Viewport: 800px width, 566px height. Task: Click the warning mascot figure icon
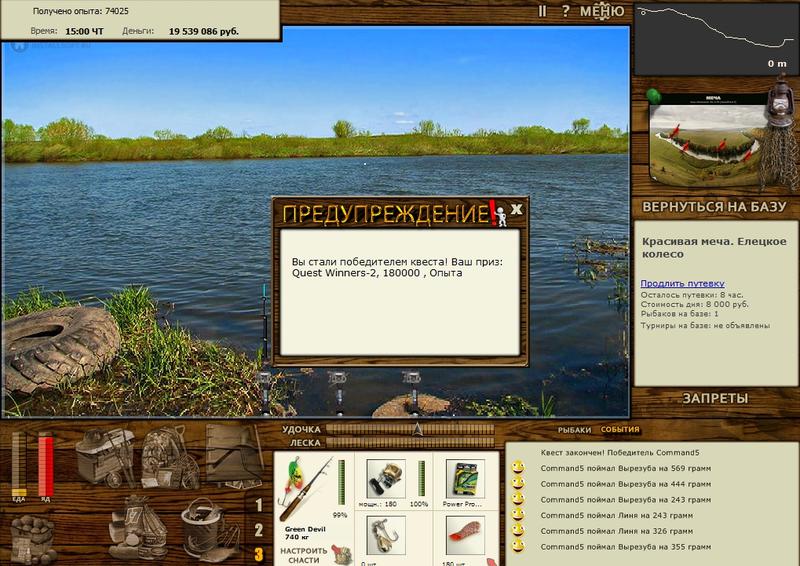502,215
